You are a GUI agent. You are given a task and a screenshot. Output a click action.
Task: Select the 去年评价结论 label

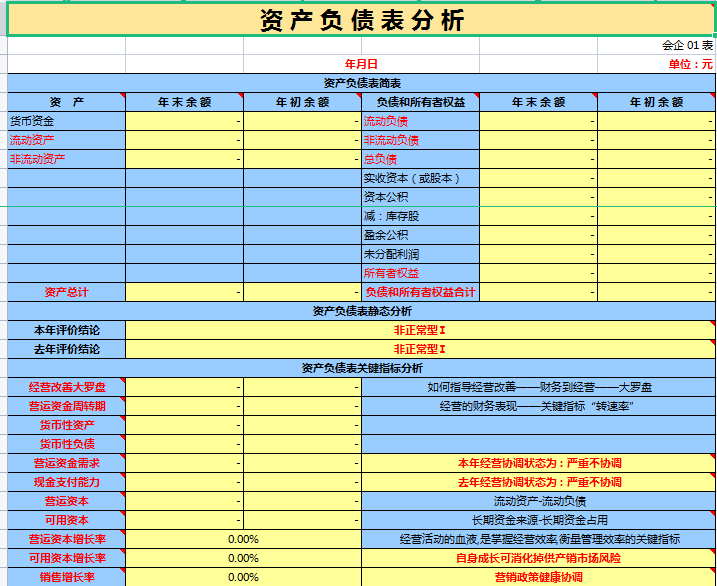point(66,349)
